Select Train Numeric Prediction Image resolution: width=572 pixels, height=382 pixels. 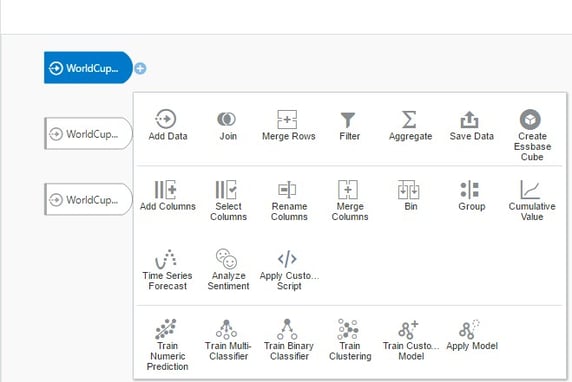(x=167, y=345)
